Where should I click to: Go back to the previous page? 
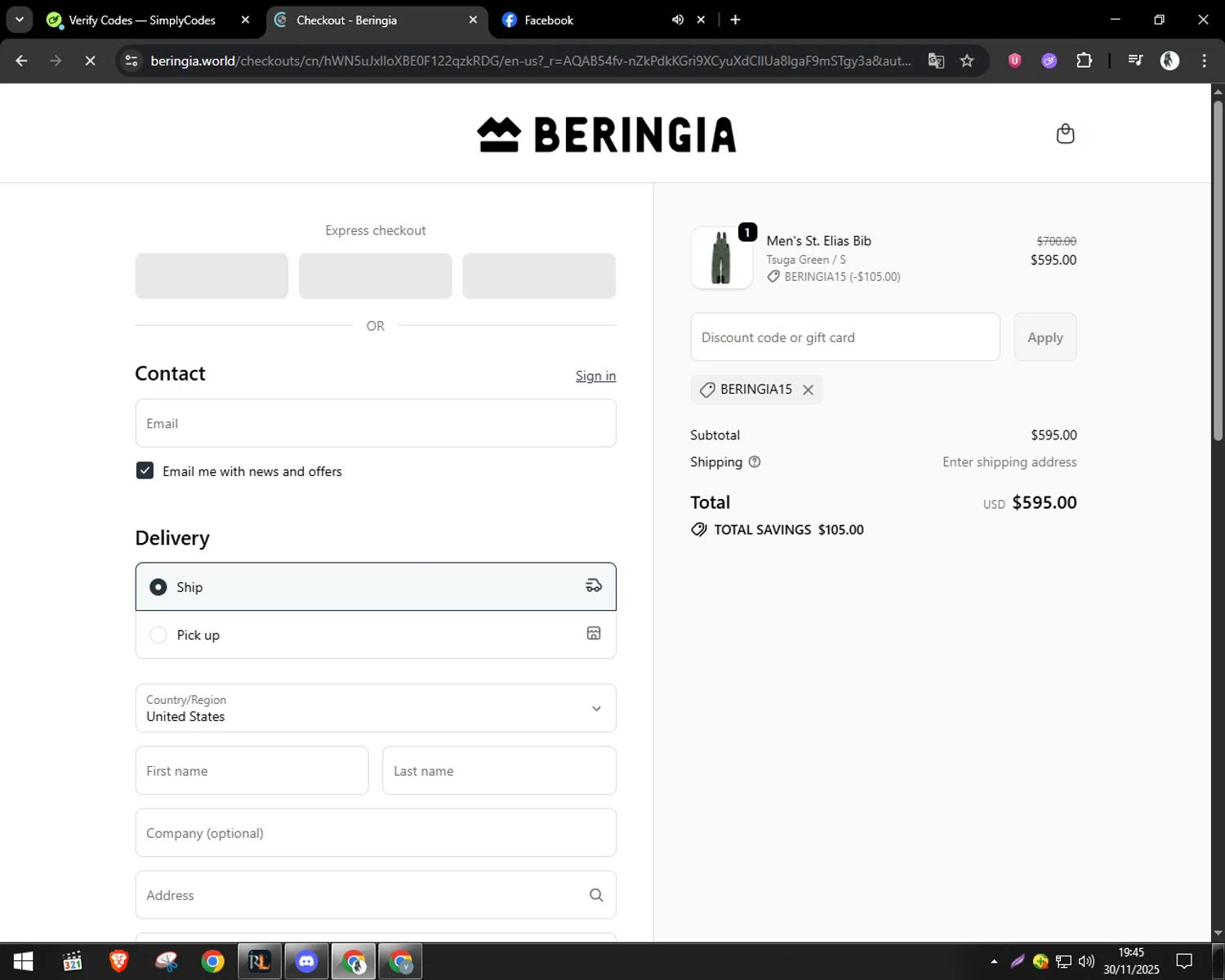22,60
